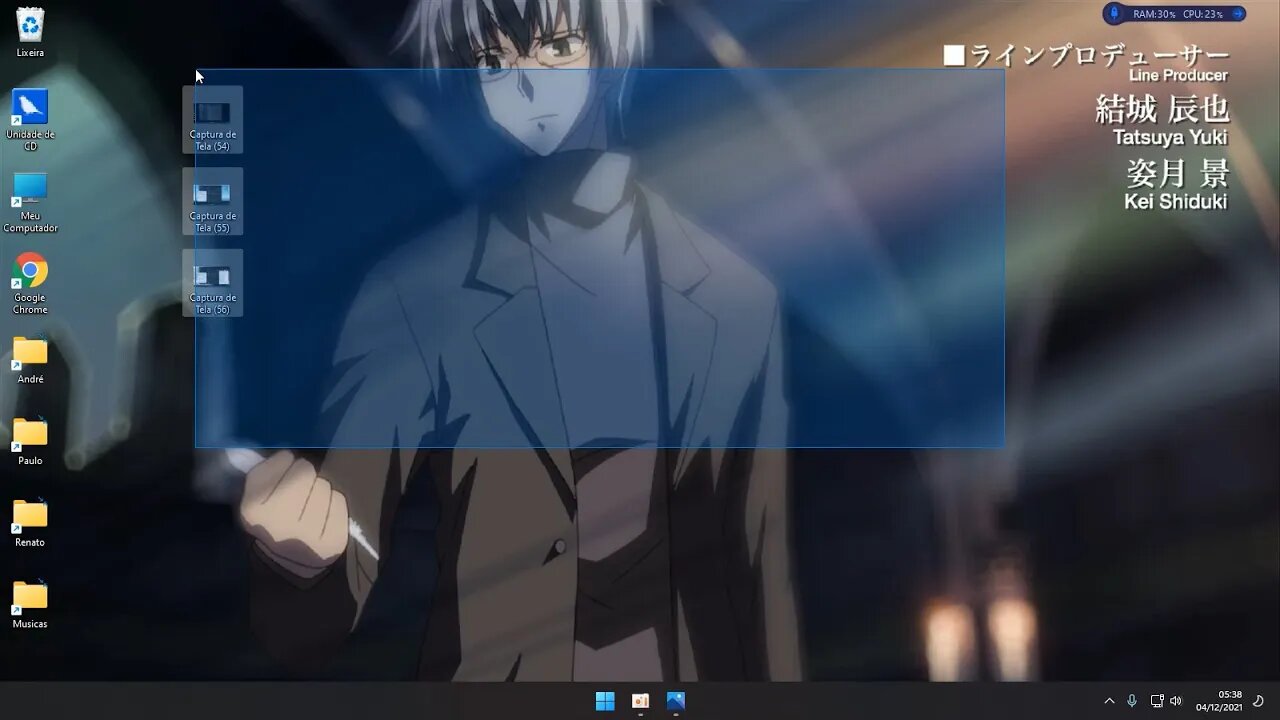Click the RAM: 30% reading
The image size is (1280, 720).
pos(1154,14)
